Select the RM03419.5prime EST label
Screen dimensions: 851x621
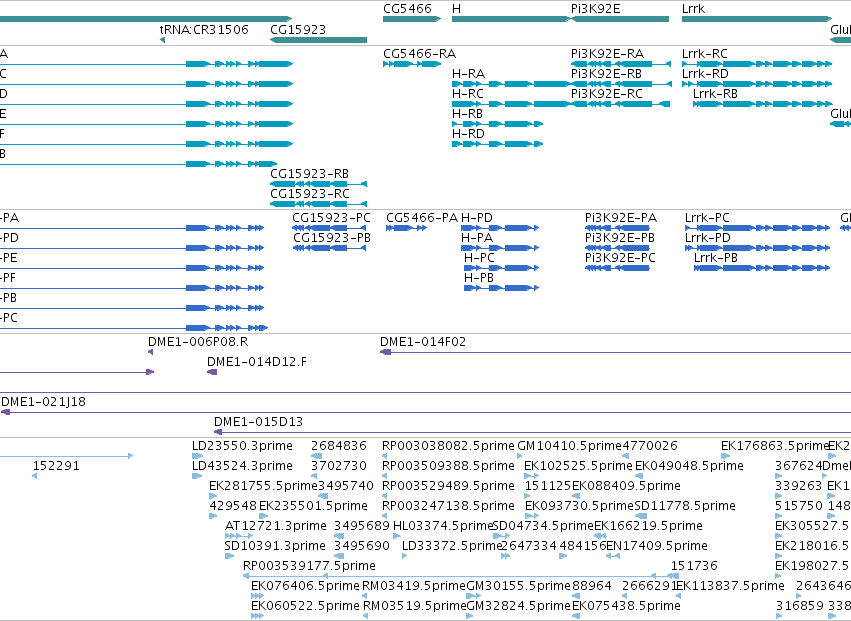pos(415,587)
